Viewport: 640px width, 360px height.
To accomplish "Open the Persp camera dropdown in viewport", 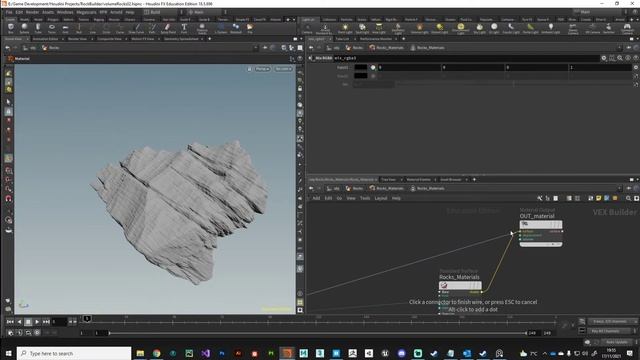I will tap(262, 69).
